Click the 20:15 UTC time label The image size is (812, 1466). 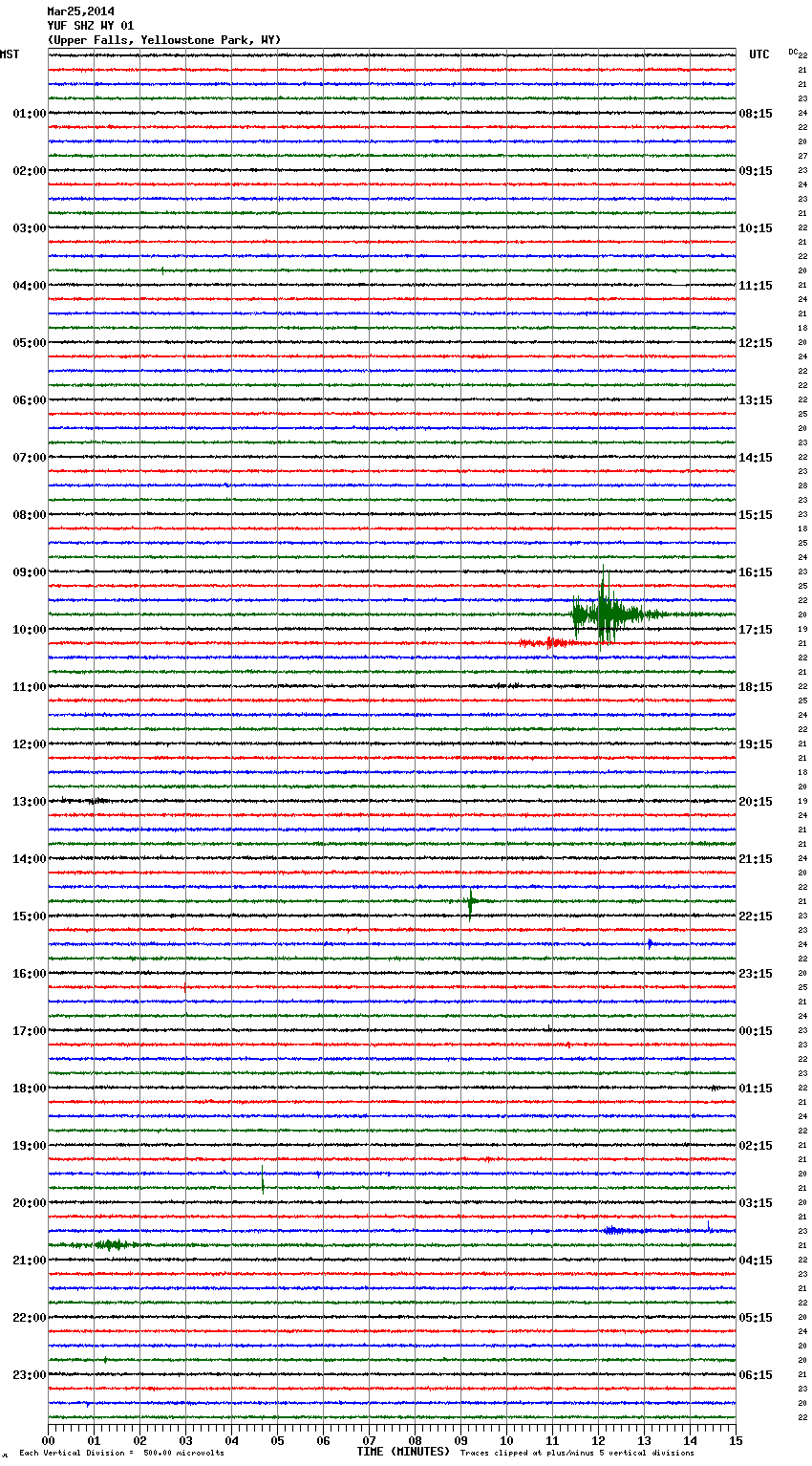click(756, 802)
